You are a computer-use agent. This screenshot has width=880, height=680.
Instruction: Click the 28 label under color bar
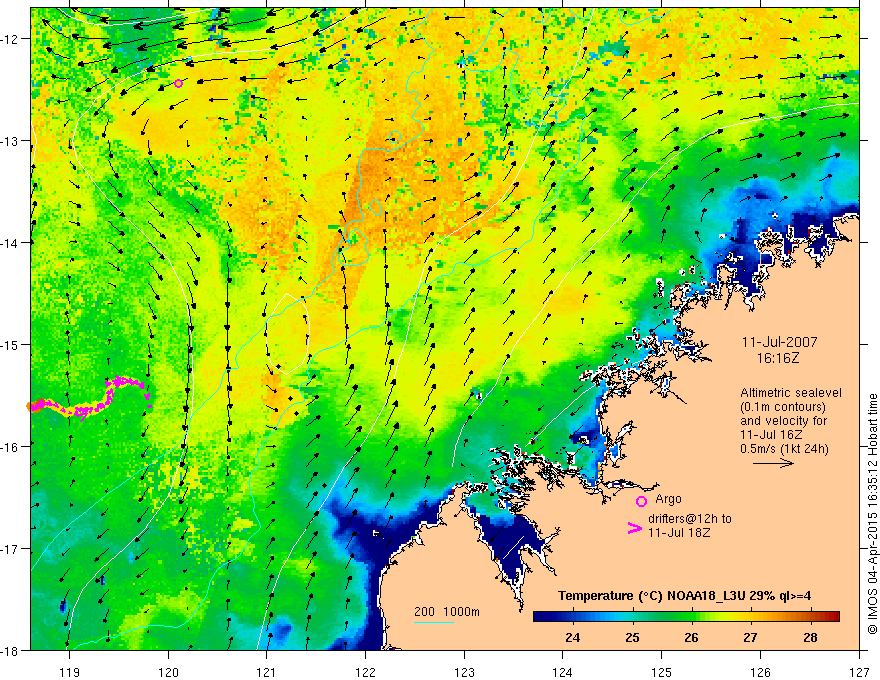[x=810, y=637]
